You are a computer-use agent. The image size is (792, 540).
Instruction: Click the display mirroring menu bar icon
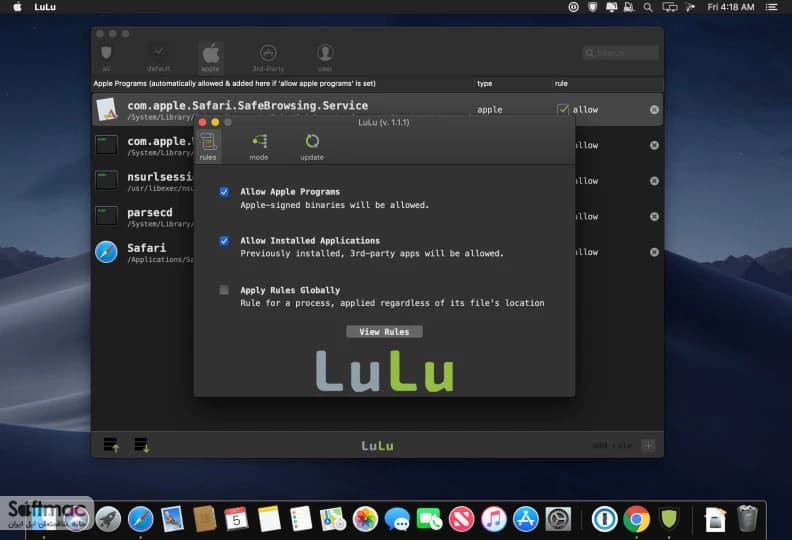point(670,7)
